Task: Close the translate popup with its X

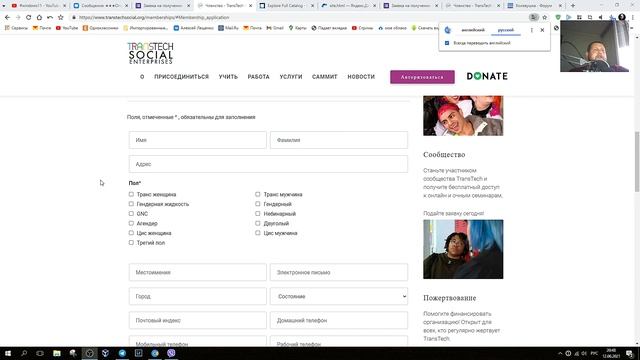Action: [x=542, y=30]
